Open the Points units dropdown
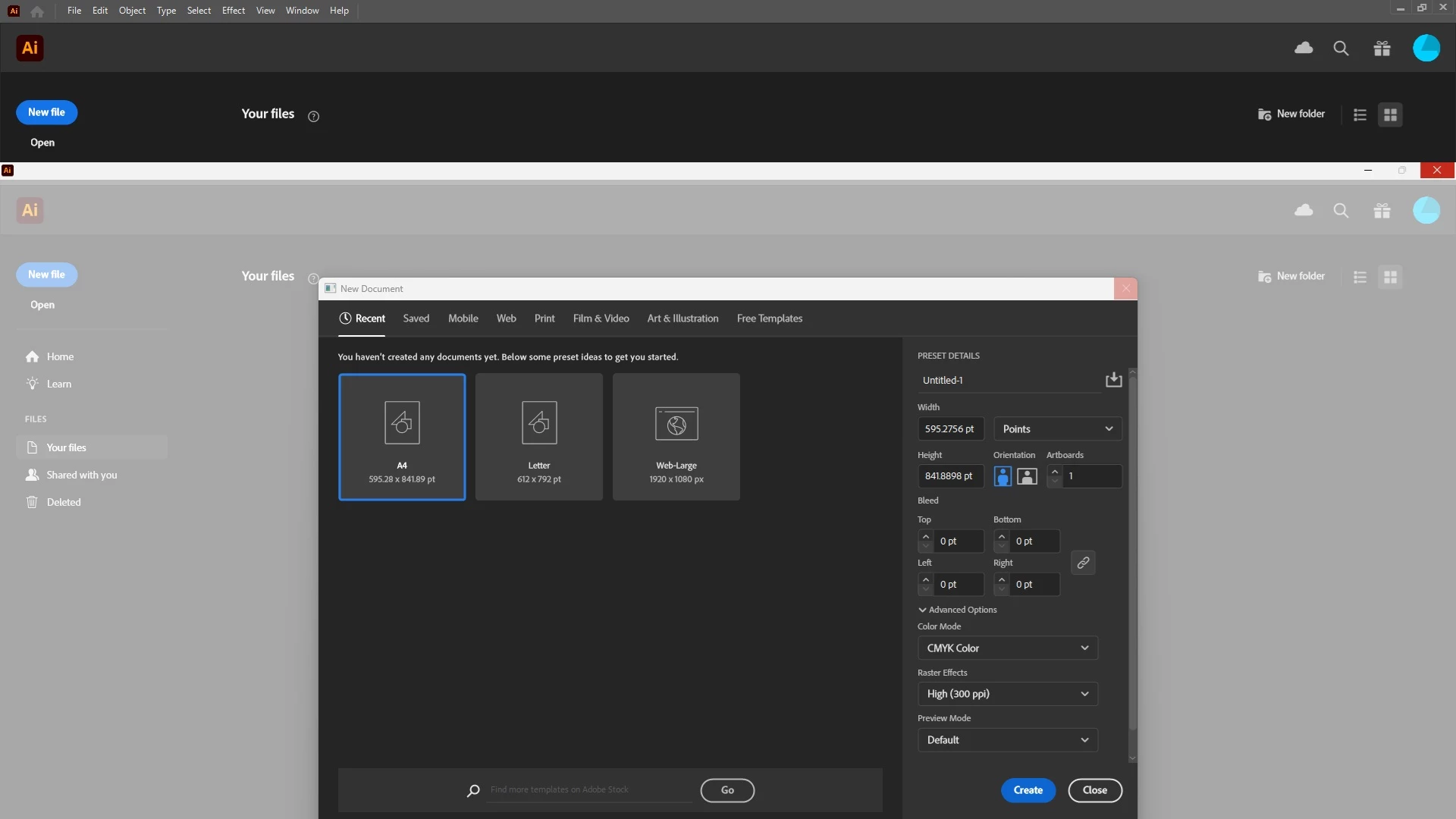 click(1057, 429)
